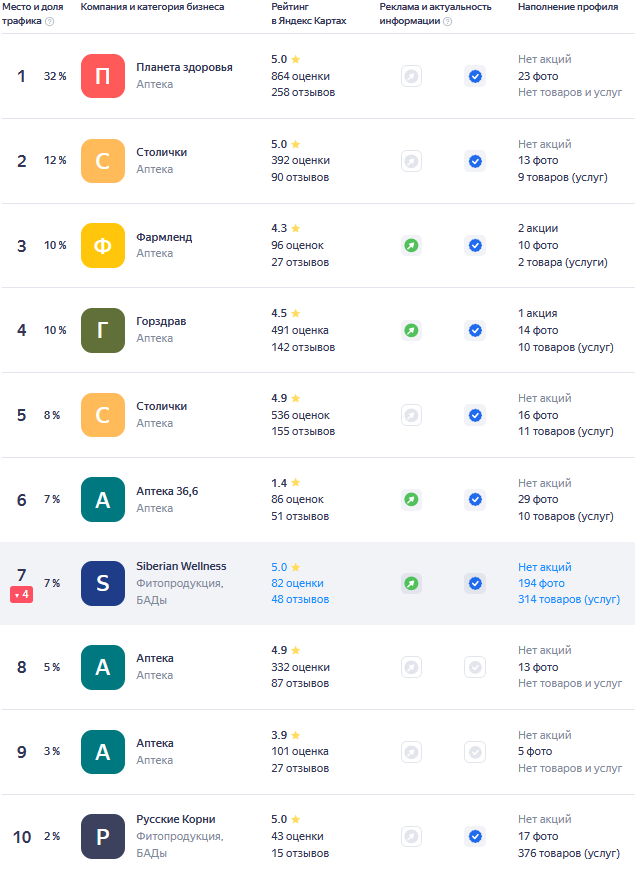The height and width of the screenshot is (875, 635).
Task: Click the Рейтинг в Яндекс Картах column header
Action: tap(309, 14)
